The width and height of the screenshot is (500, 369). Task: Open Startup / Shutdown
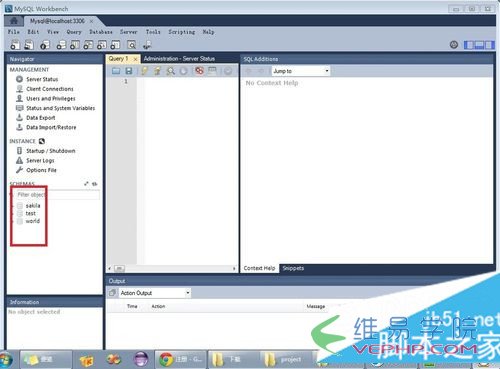pyautogui.click(x=51, y=151)
